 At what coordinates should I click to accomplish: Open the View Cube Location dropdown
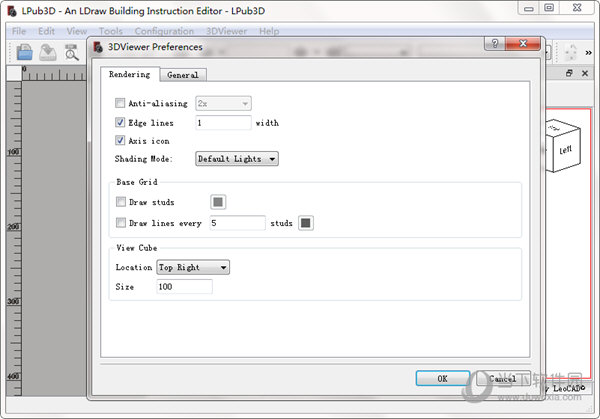click(193, 267)
